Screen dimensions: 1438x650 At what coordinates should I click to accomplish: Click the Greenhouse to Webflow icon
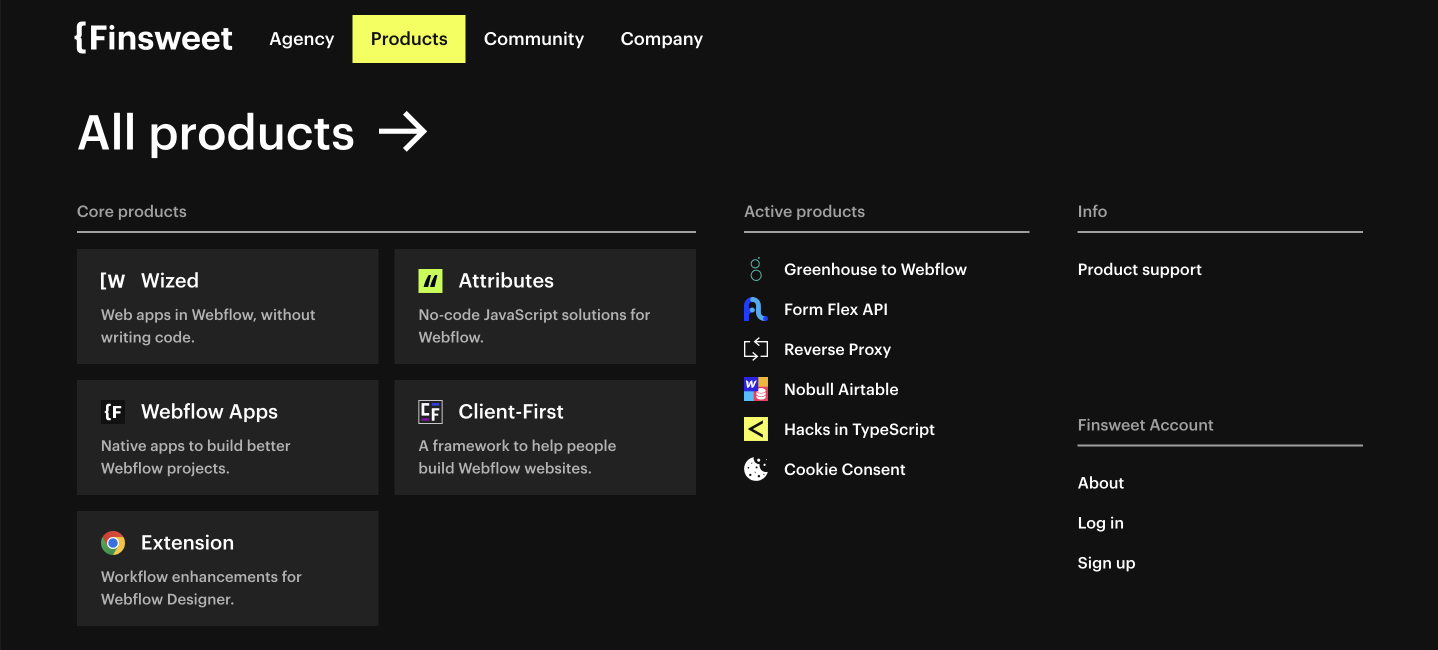756,269
